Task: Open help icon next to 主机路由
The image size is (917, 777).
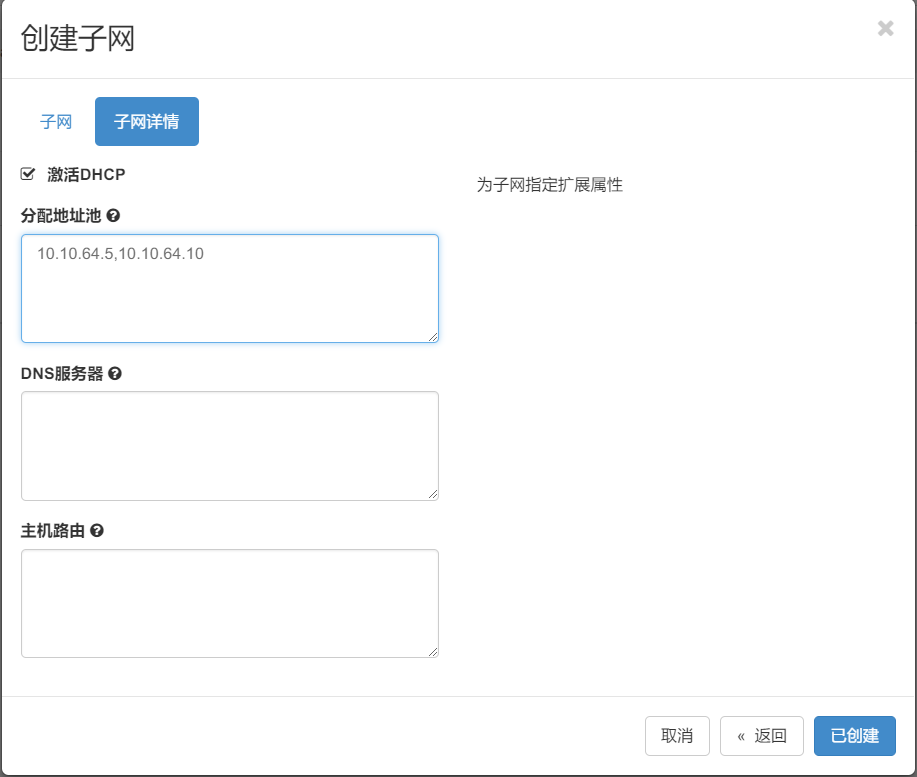Action: pyautogui.click(x=97, y=531)
